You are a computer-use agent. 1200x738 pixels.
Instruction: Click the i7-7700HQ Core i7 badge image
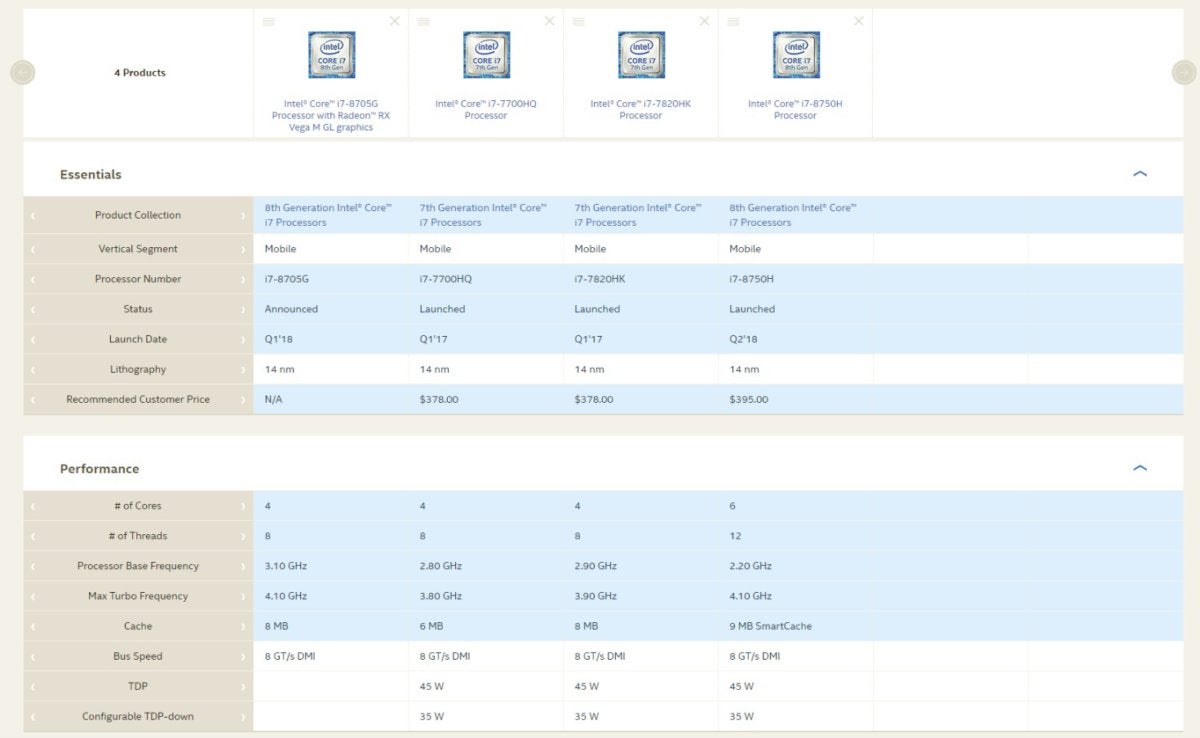(x=486, y=55)
